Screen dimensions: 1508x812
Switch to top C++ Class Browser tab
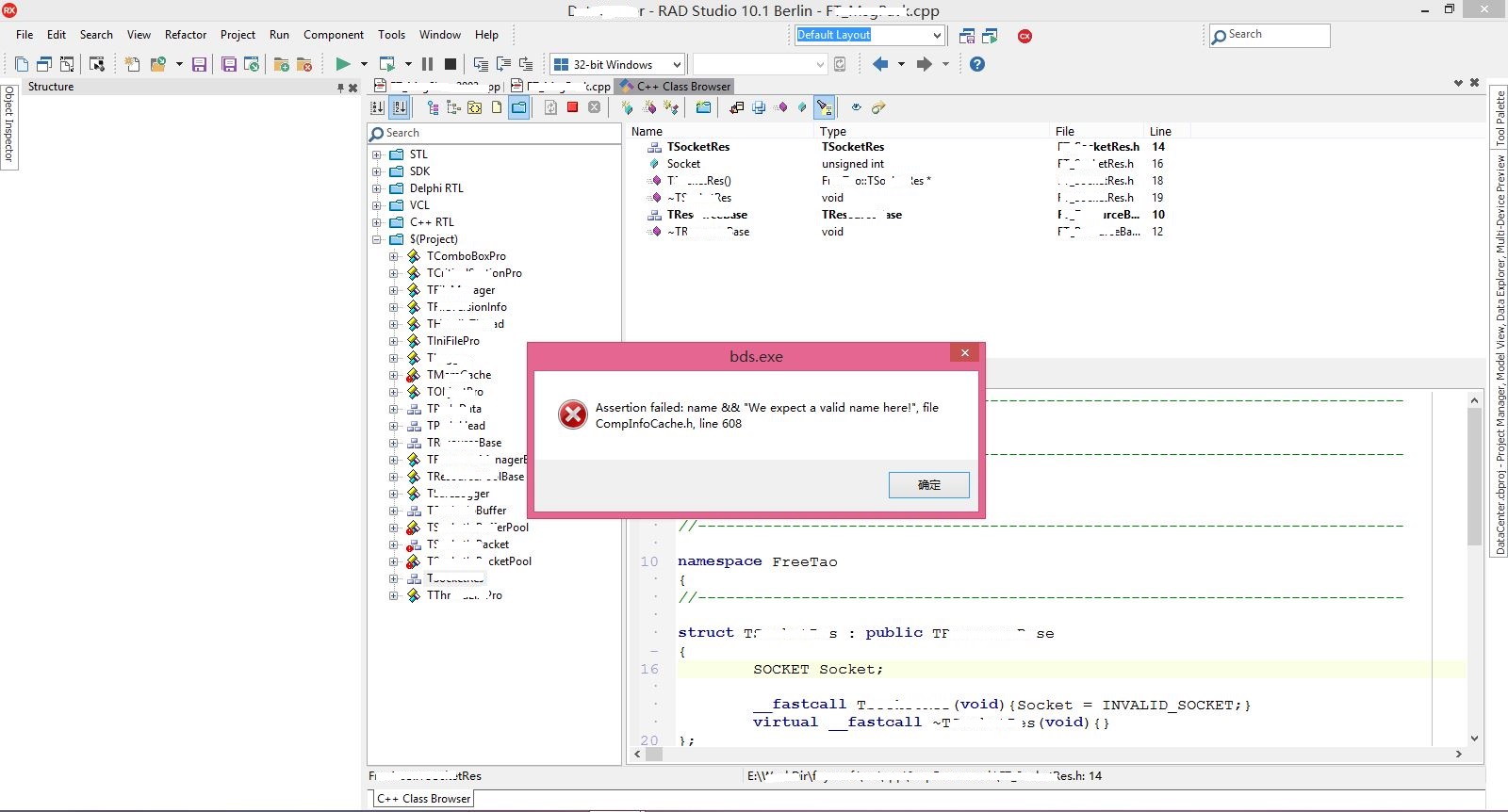coord(675,86)
